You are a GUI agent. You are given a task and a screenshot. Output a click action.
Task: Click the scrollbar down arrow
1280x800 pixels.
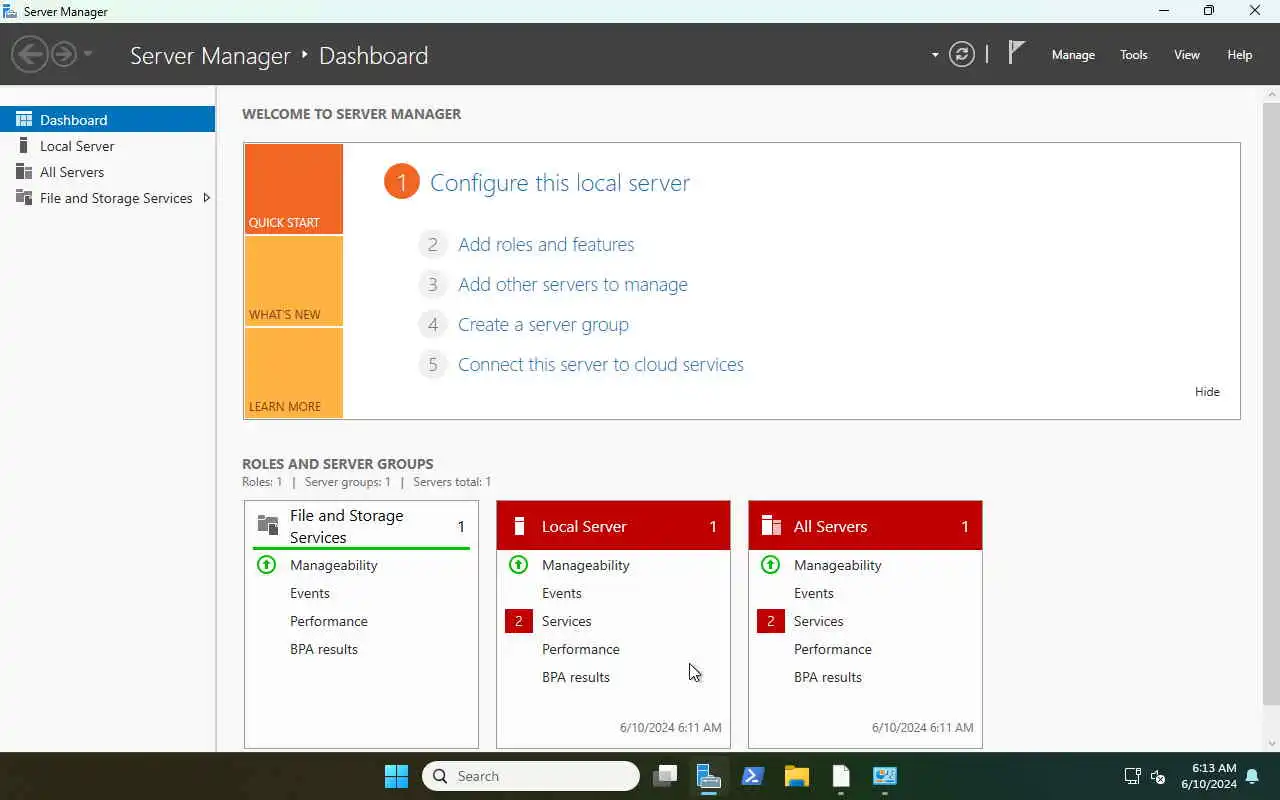(x=1271, y=743)
